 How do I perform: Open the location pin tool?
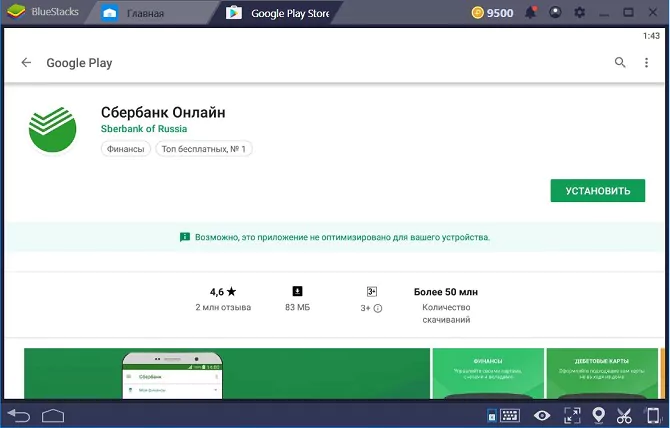(599, 415)
